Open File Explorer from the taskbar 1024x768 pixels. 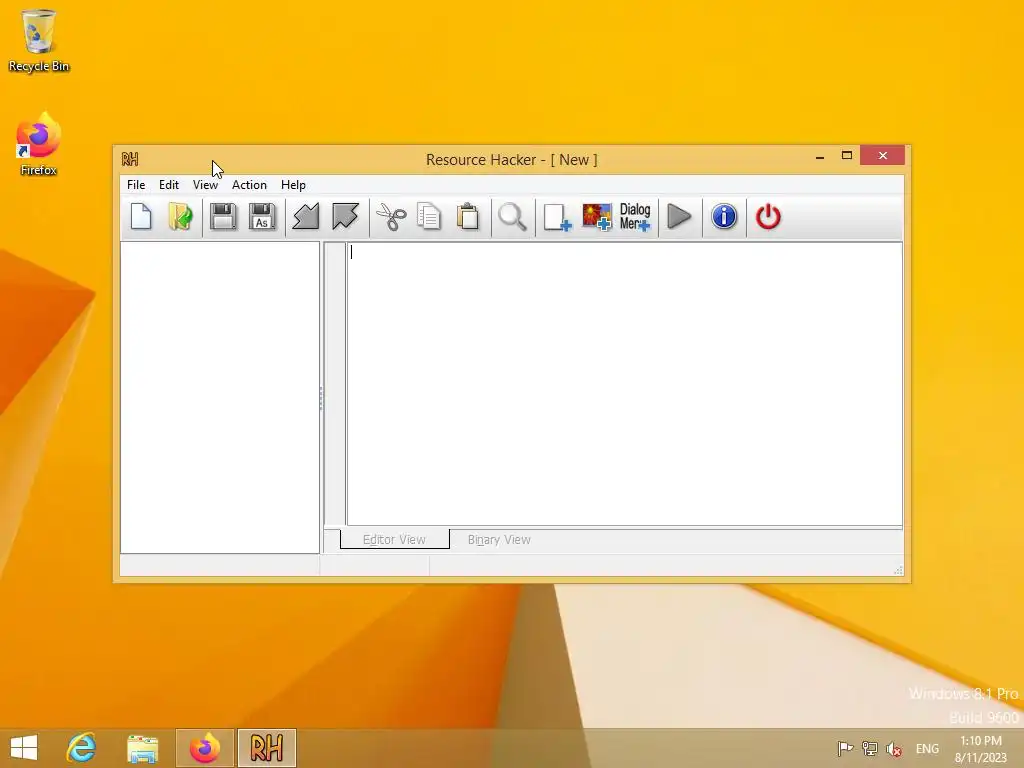[142, 748]
